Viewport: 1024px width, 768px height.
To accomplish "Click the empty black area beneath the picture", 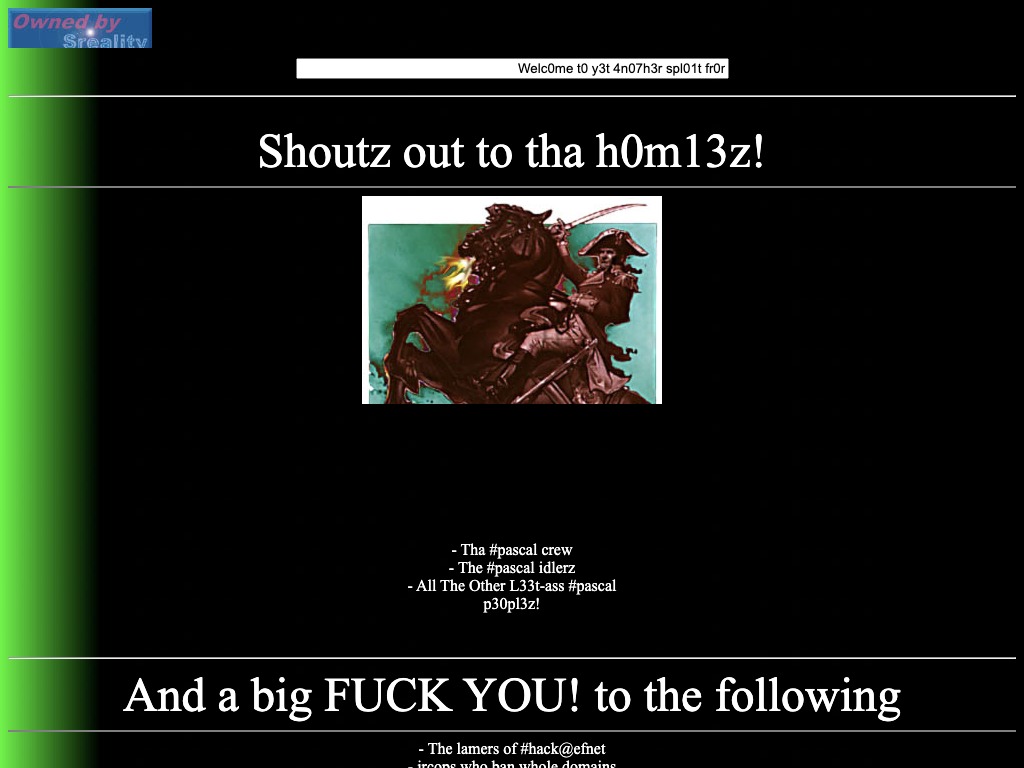I will coord(511,470).
